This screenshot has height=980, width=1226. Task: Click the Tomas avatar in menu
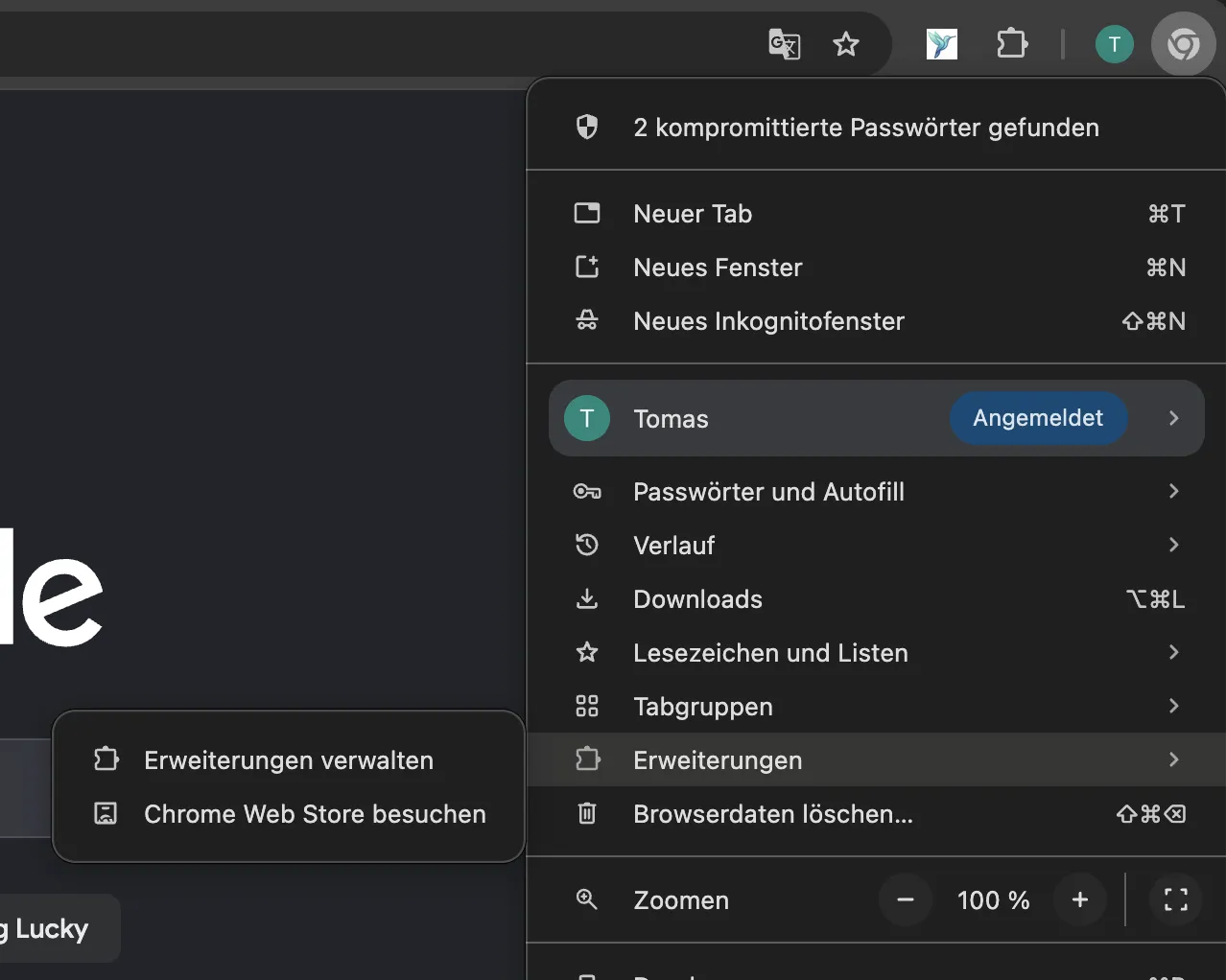[587, 418]
